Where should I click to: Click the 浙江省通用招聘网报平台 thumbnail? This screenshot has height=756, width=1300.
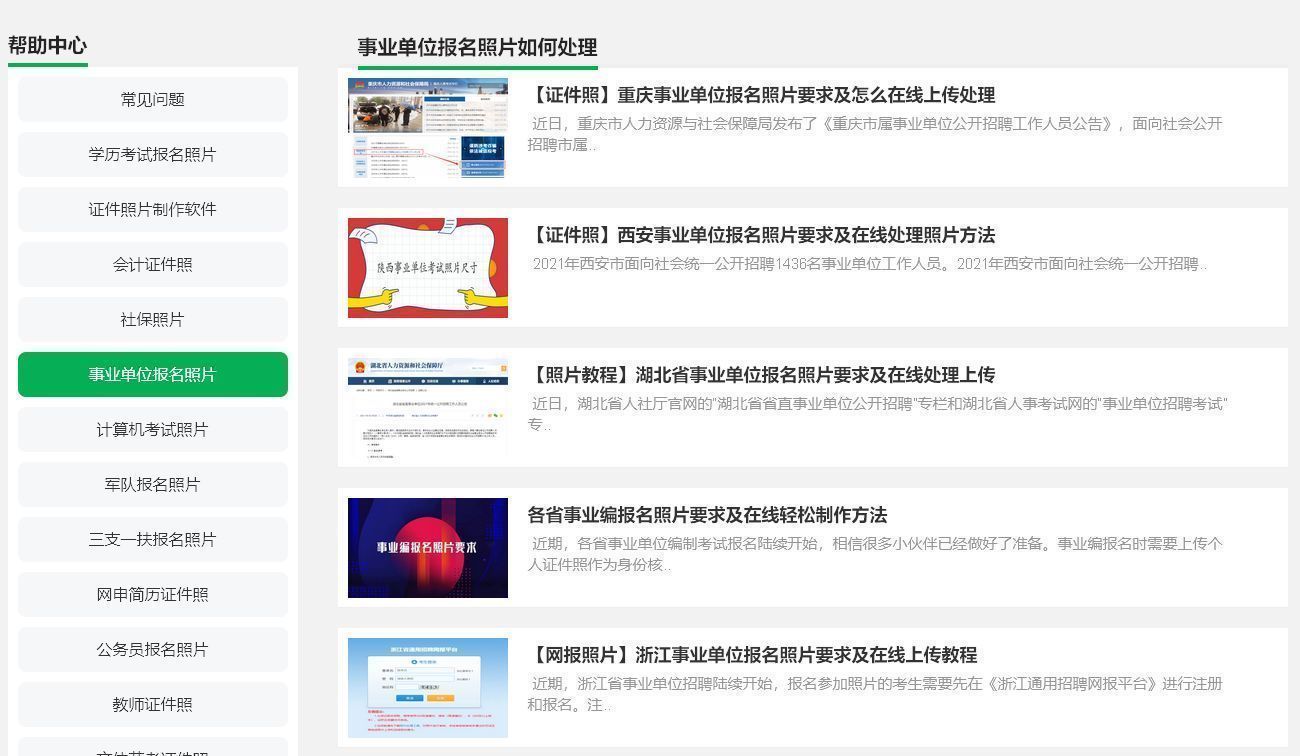pyautogui.click(x=427, y=687)
